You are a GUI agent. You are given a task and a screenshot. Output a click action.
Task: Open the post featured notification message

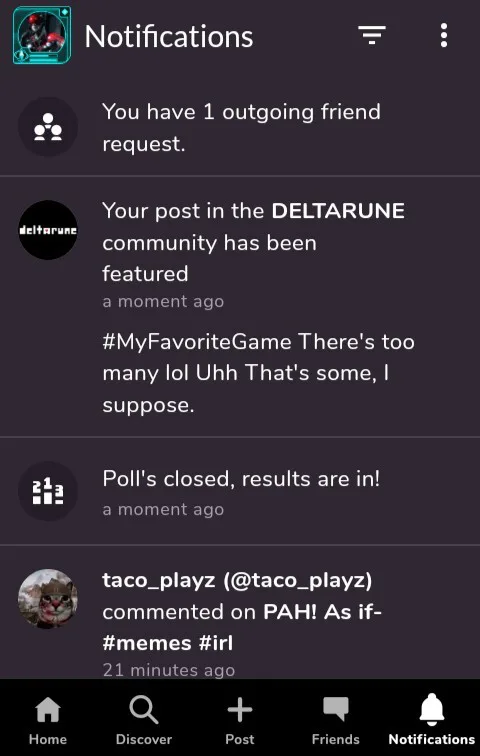[253, 243]
